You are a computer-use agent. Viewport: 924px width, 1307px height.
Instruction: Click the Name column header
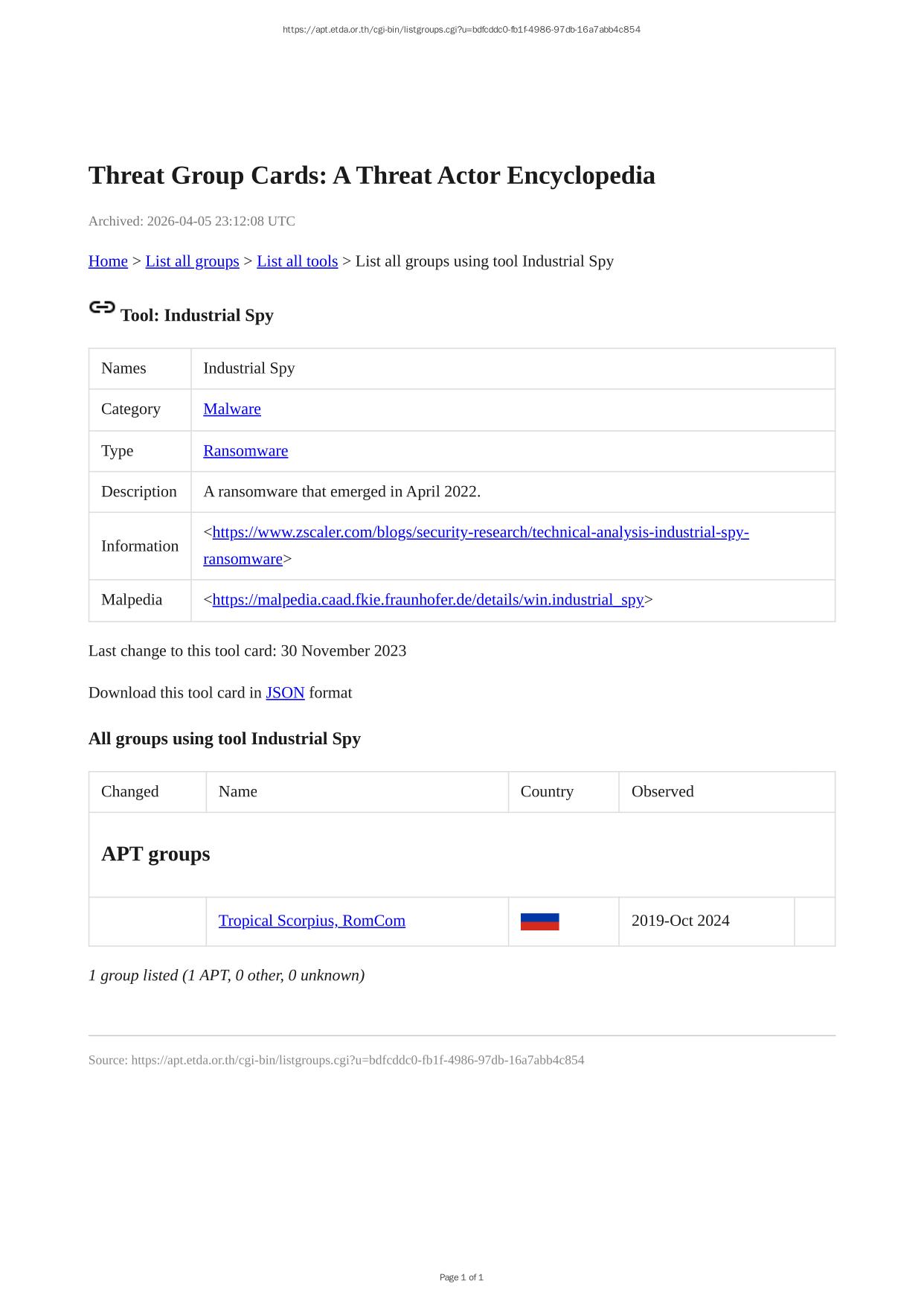point(238,792)
